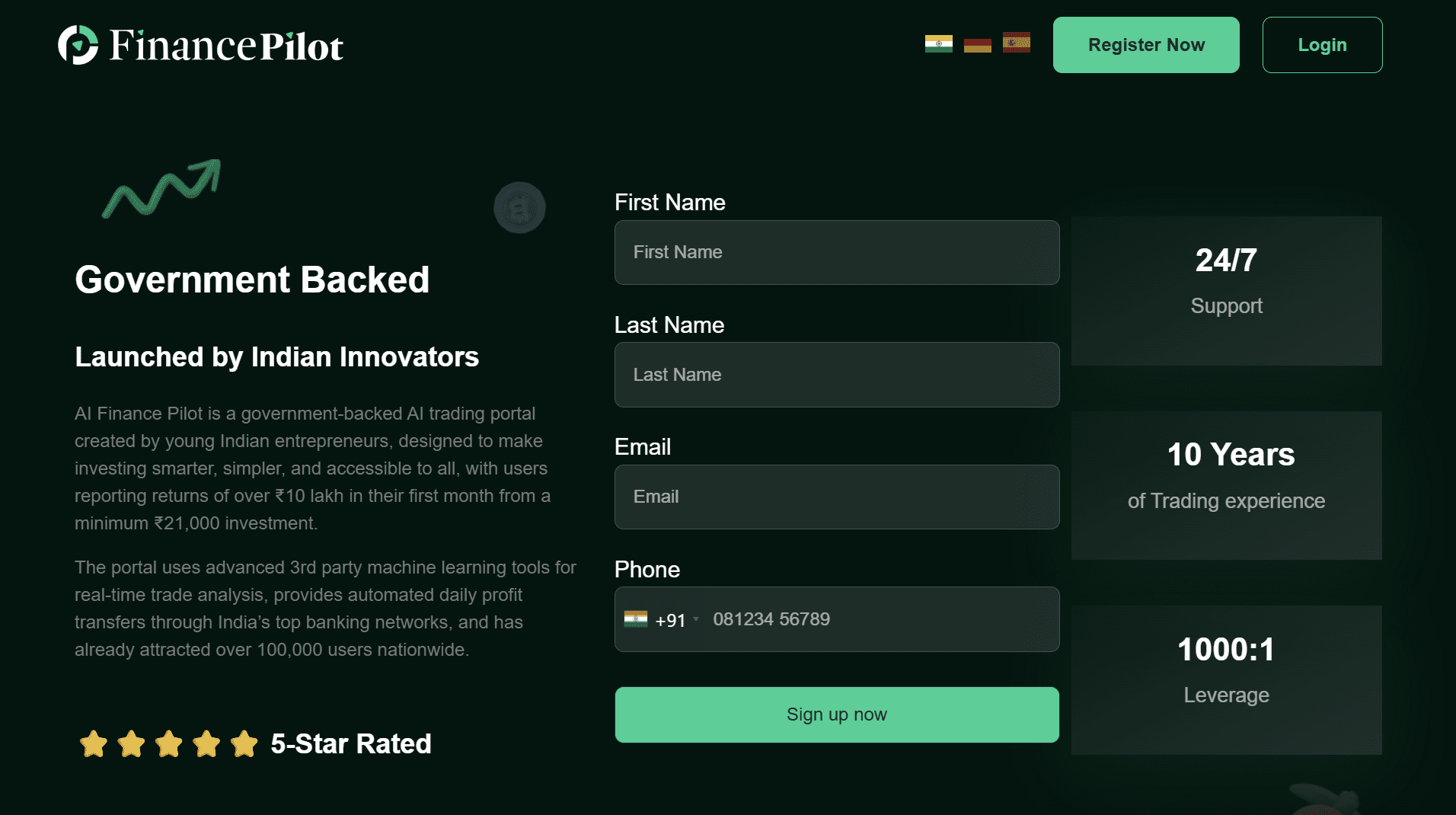Choose the Spanish flag language option
This screenshot has width=1456, height=815.
[1016, 43]
